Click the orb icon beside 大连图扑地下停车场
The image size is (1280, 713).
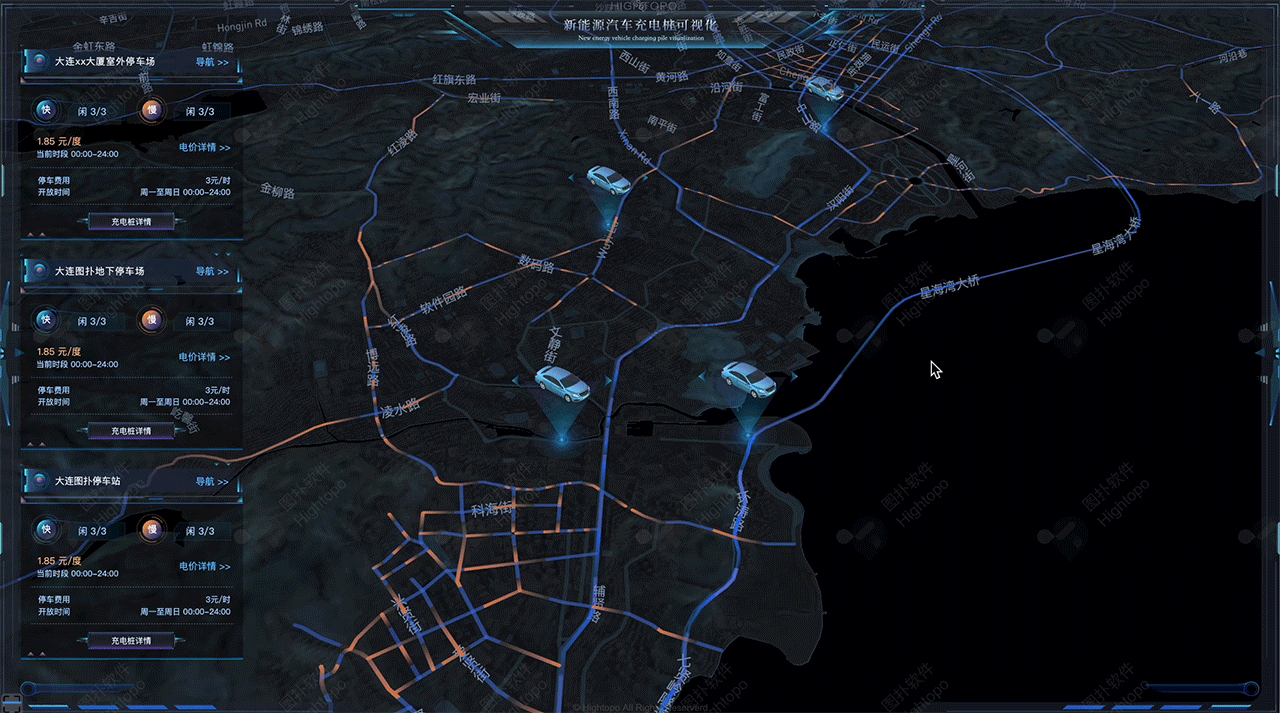coord(38,271)
